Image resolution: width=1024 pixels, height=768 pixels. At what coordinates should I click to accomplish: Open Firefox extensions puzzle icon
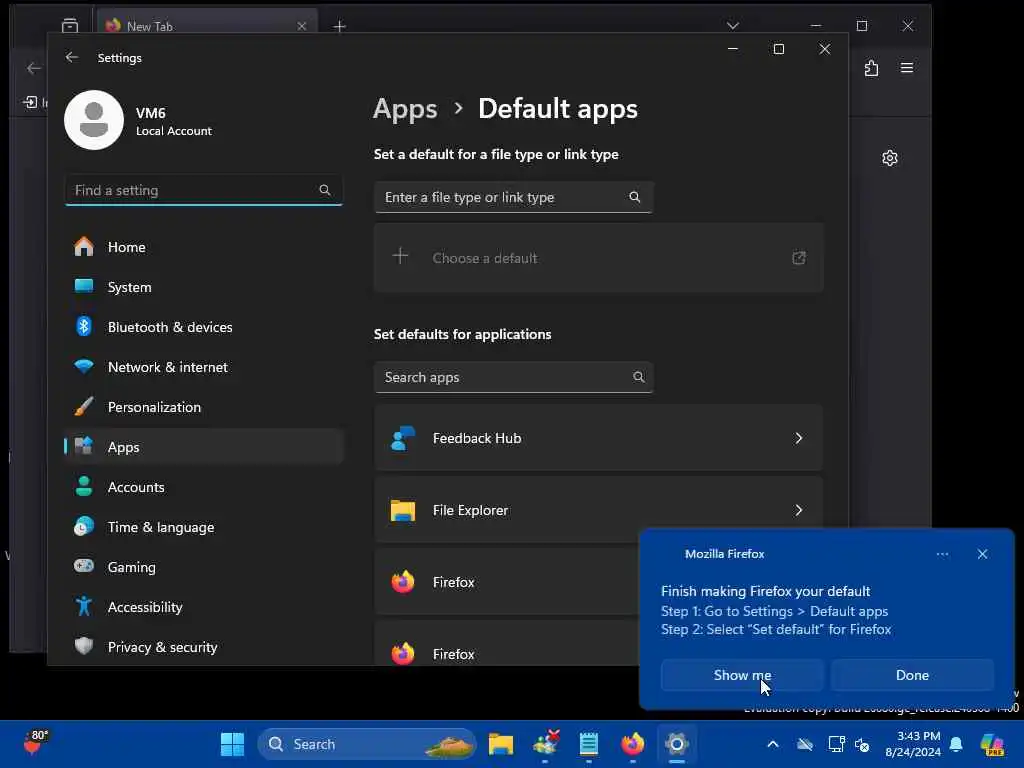tap(871, 68)
